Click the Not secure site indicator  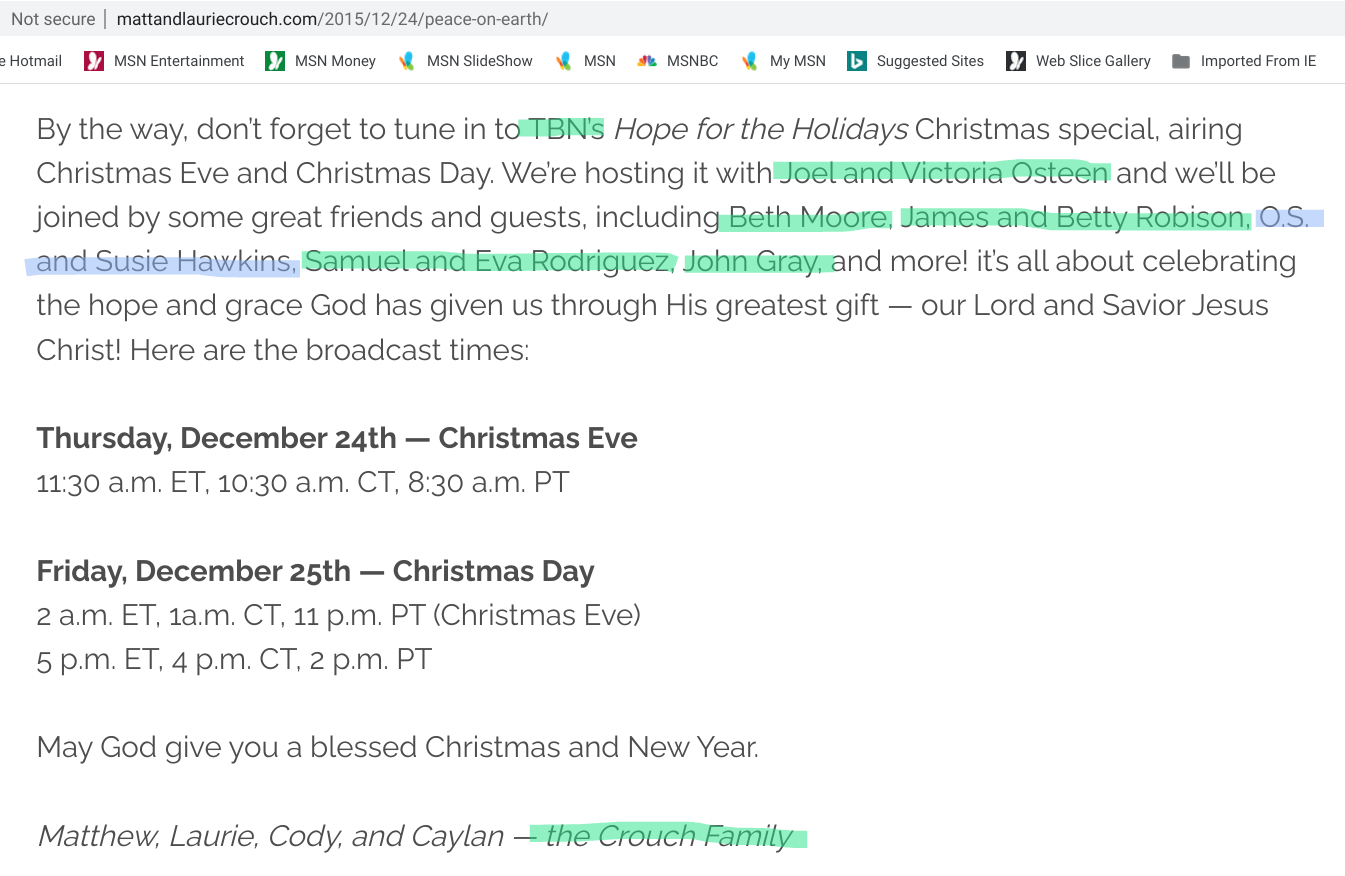[x=52, y=19]
